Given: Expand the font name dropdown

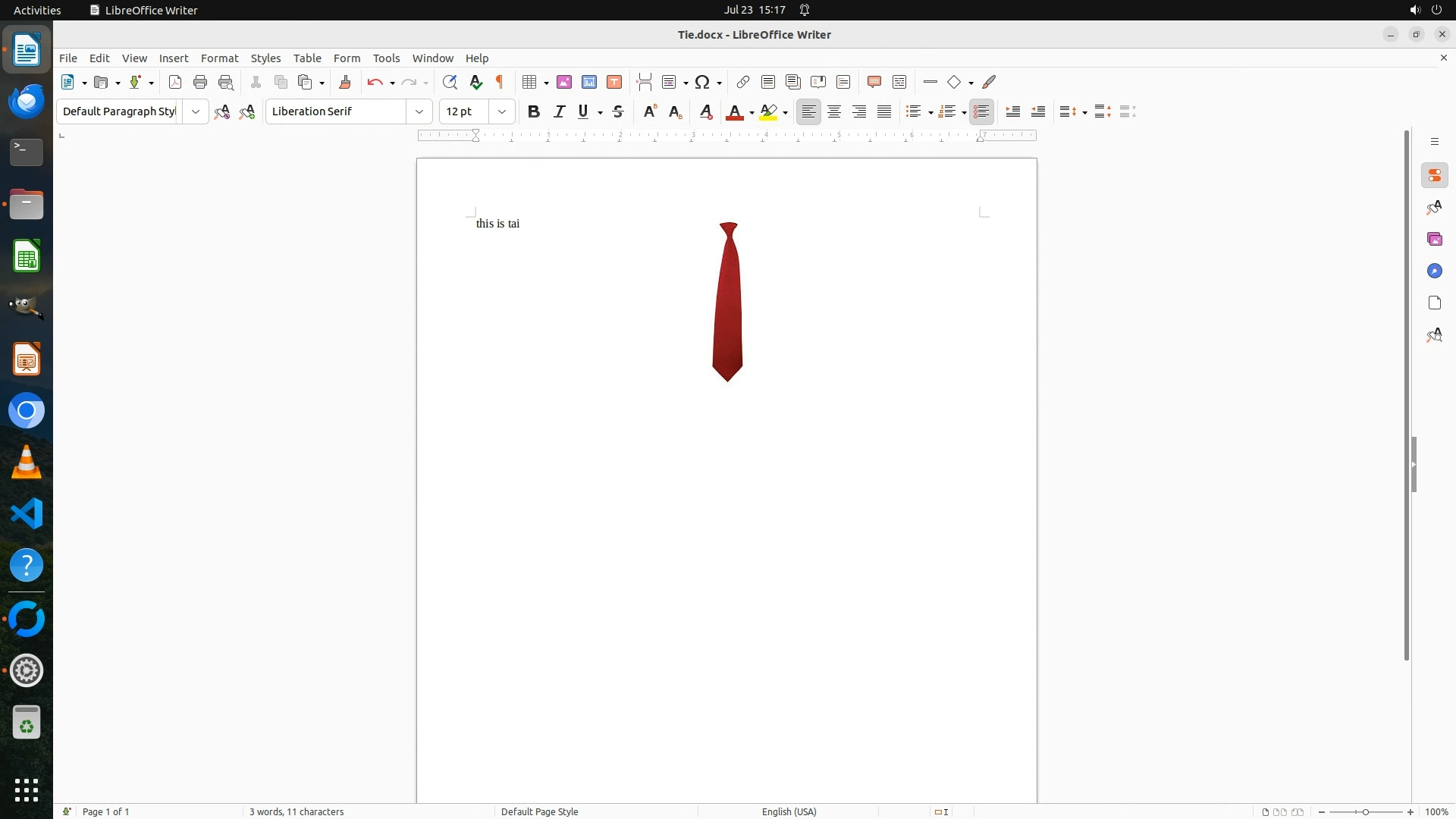Looking at the screenshot, I should [x=419, y=111].
